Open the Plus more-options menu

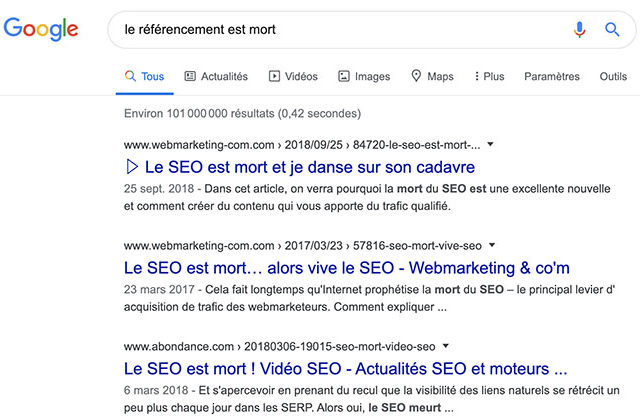click(489, 76)
